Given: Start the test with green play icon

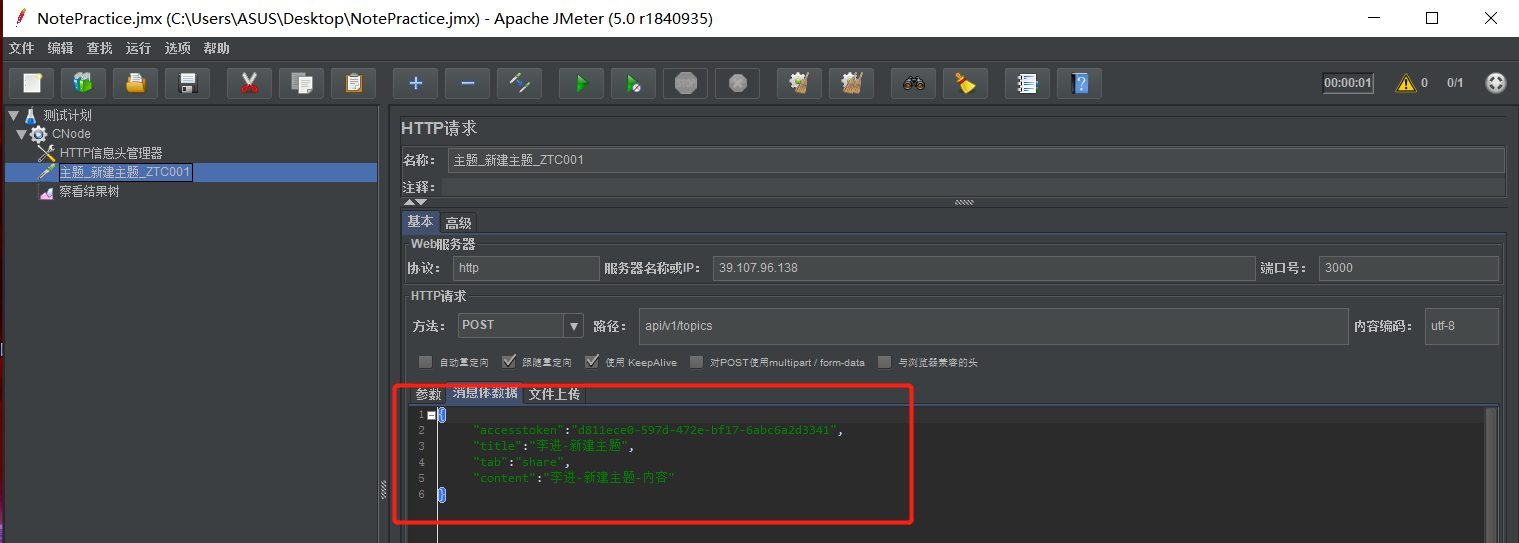Looking at the screenshot, I should (x=581, y=83).
